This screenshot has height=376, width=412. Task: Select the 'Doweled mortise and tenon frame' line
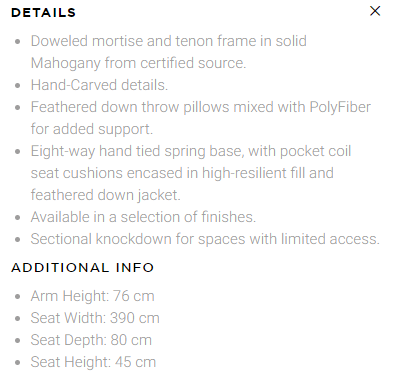point(169,41)
